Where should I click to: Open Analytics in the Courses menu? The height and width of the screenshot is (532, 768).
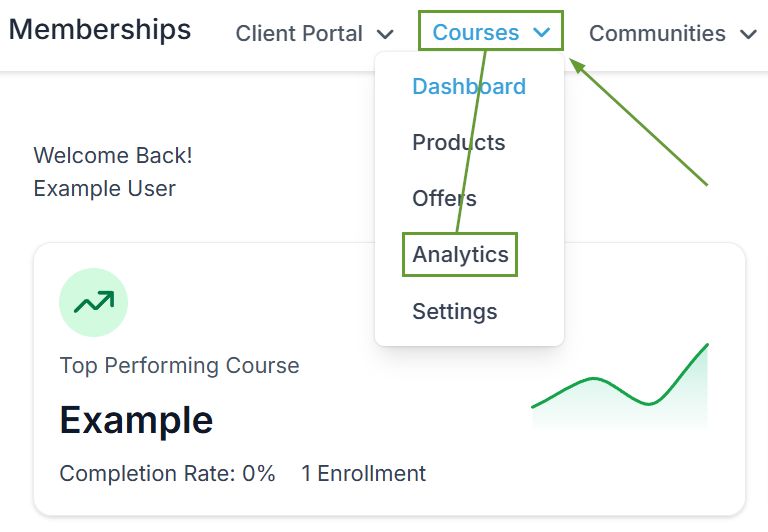point(460,254)
